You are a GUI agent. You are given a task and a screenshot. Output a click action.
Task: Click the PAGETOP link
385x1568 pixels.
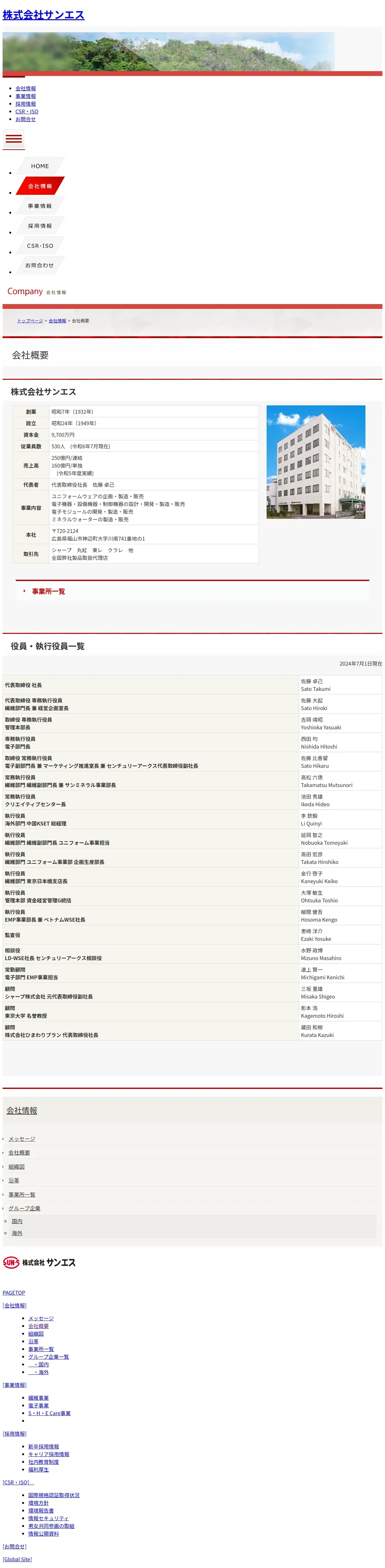[x=14, y=1293]
